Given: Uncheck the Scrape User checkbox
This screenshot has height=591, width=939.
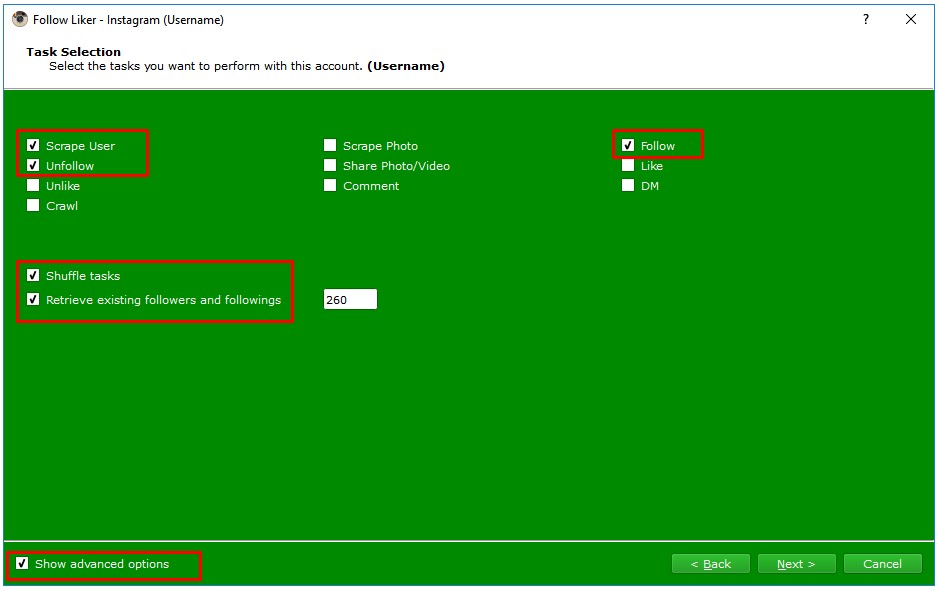Looking at the screenshot, I should (33, 146).
